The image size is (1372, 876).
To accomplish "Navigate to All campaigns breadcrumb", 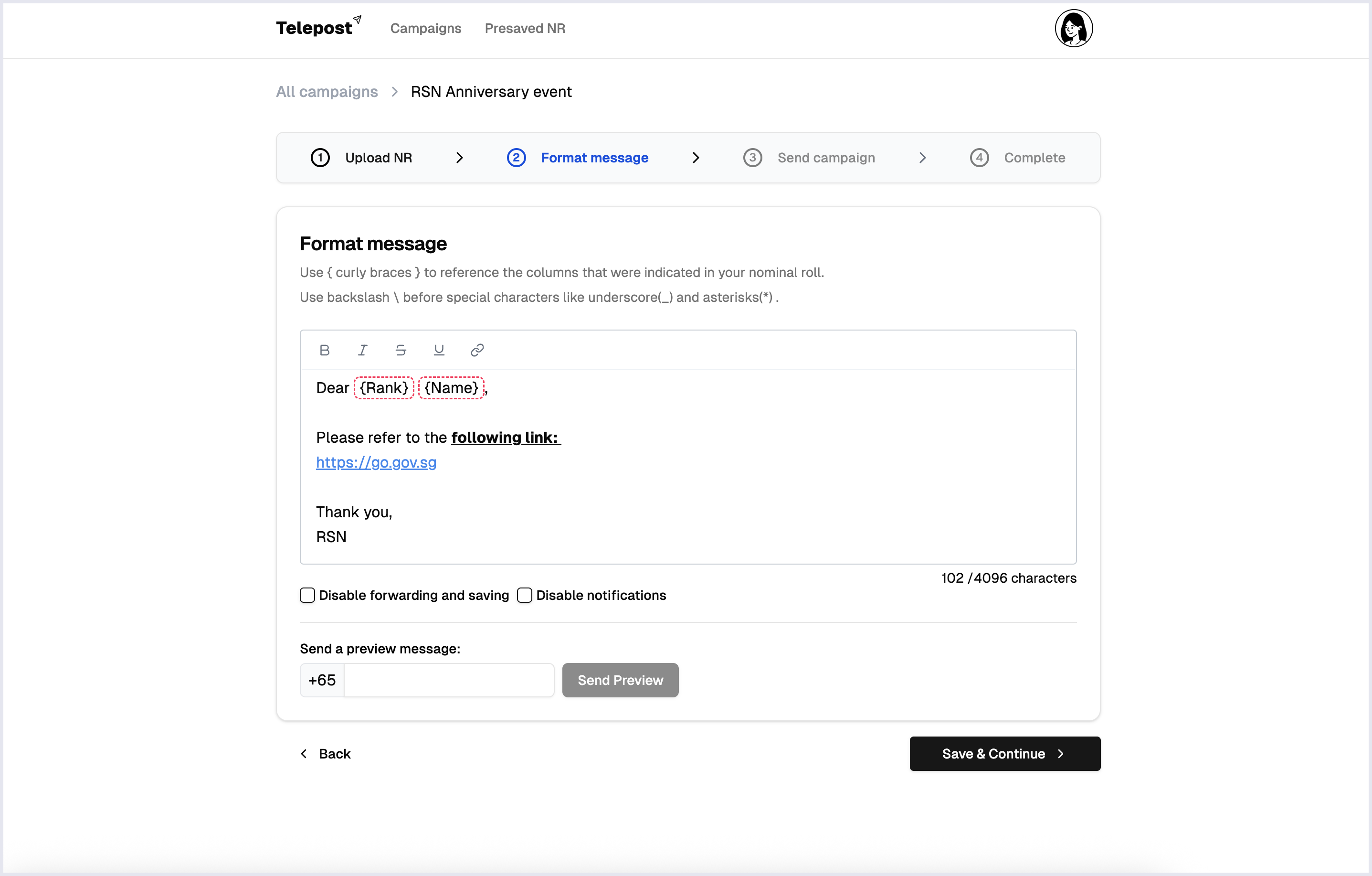I will pyautogui.click(x=327, y=92).
